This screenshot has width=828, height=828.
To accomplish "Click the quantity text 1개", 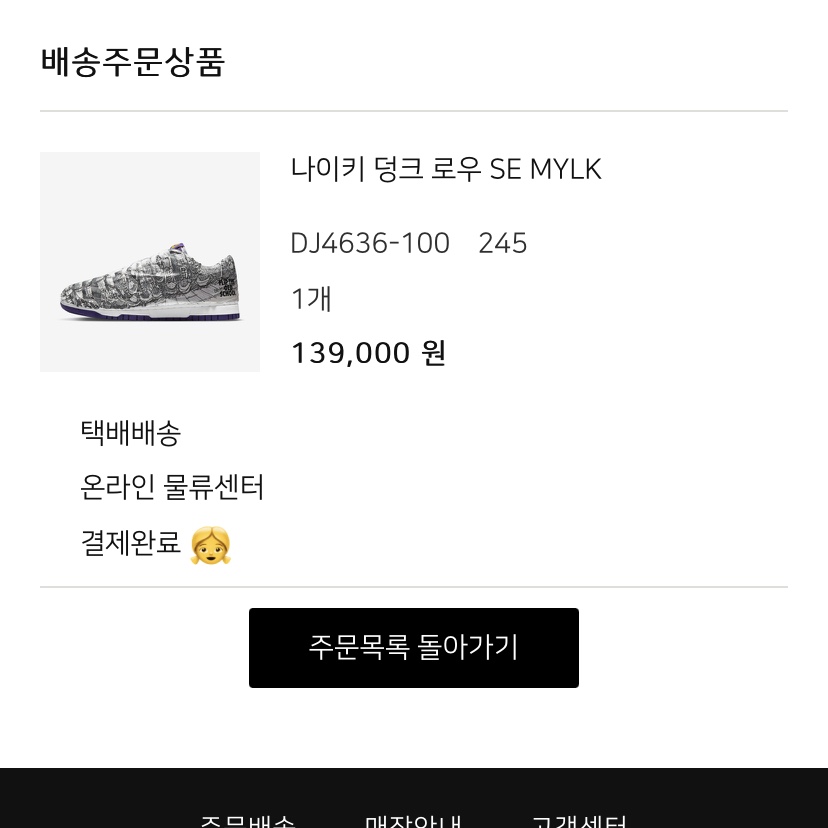I will pyautogui.click(x=311, y=298).
